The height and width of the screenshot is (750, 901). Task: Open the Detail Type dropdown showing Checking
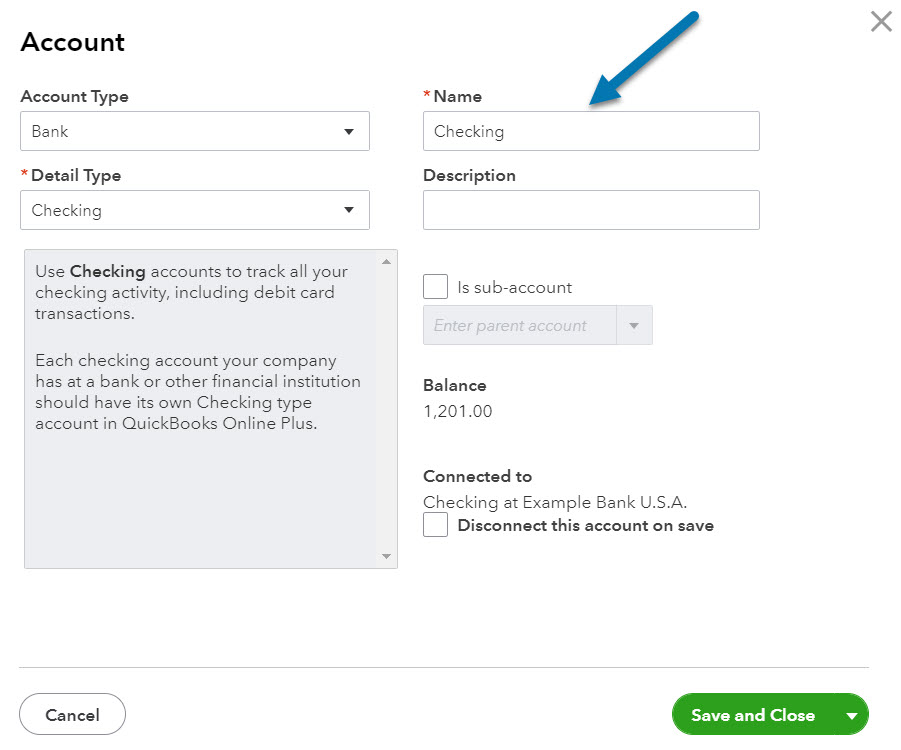pyautogui.click(x=195, y=210)
